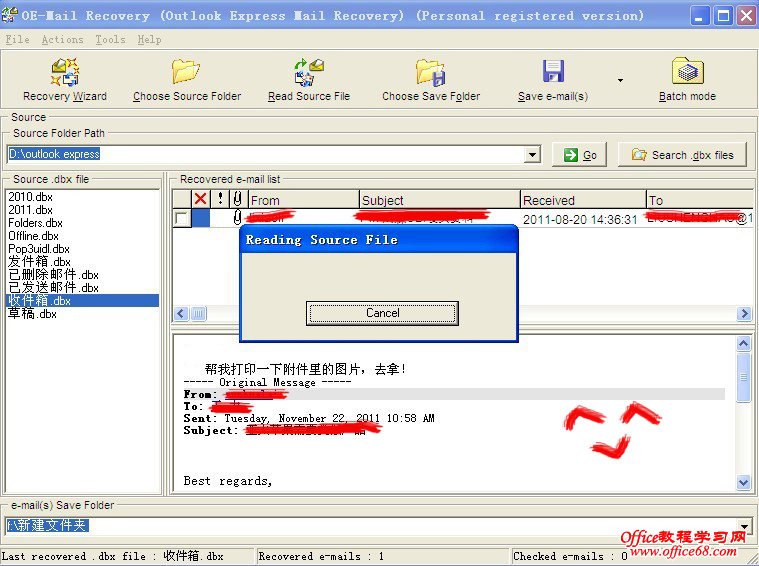The image size is (759, 566).
Task: Sort the list by Received column
Action: pyautogui.click(x=583, y=200)
